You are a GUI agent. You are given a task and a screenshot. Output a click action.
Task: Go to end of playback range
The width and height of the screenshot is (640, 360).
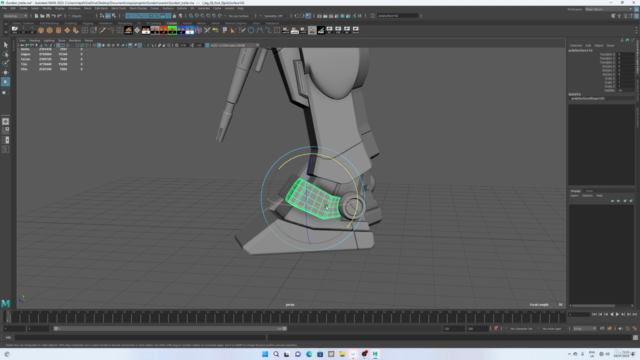[634, 314]
